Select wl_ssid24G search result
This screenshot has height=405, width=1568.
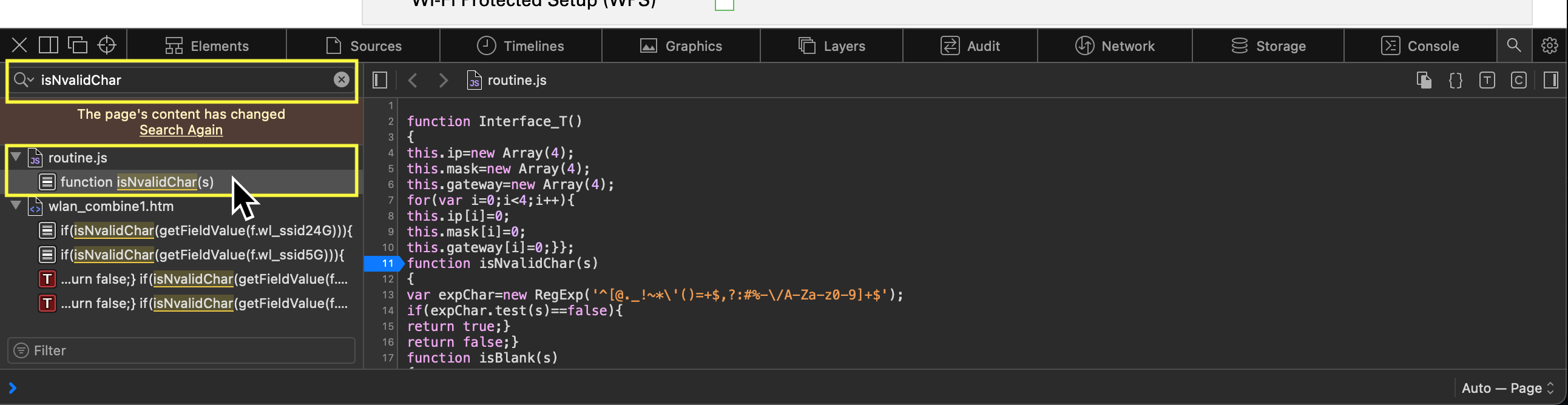(x=206, y=230)
